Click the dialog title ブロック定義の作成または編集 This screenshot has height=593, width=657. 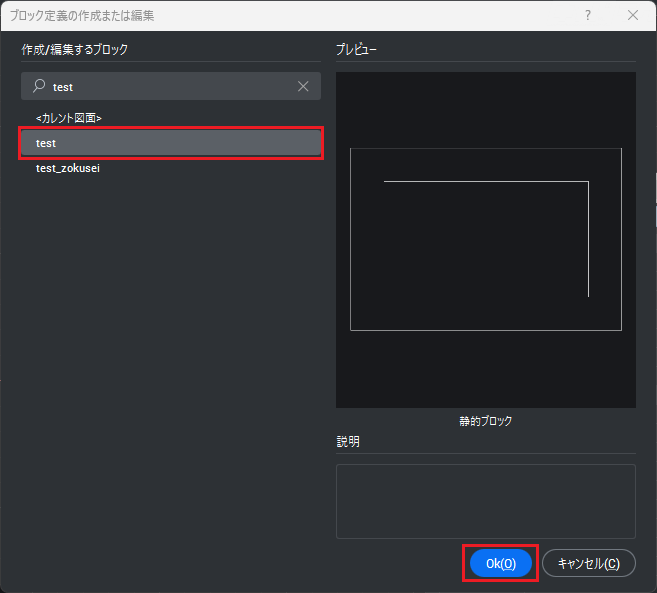point(82,16)
